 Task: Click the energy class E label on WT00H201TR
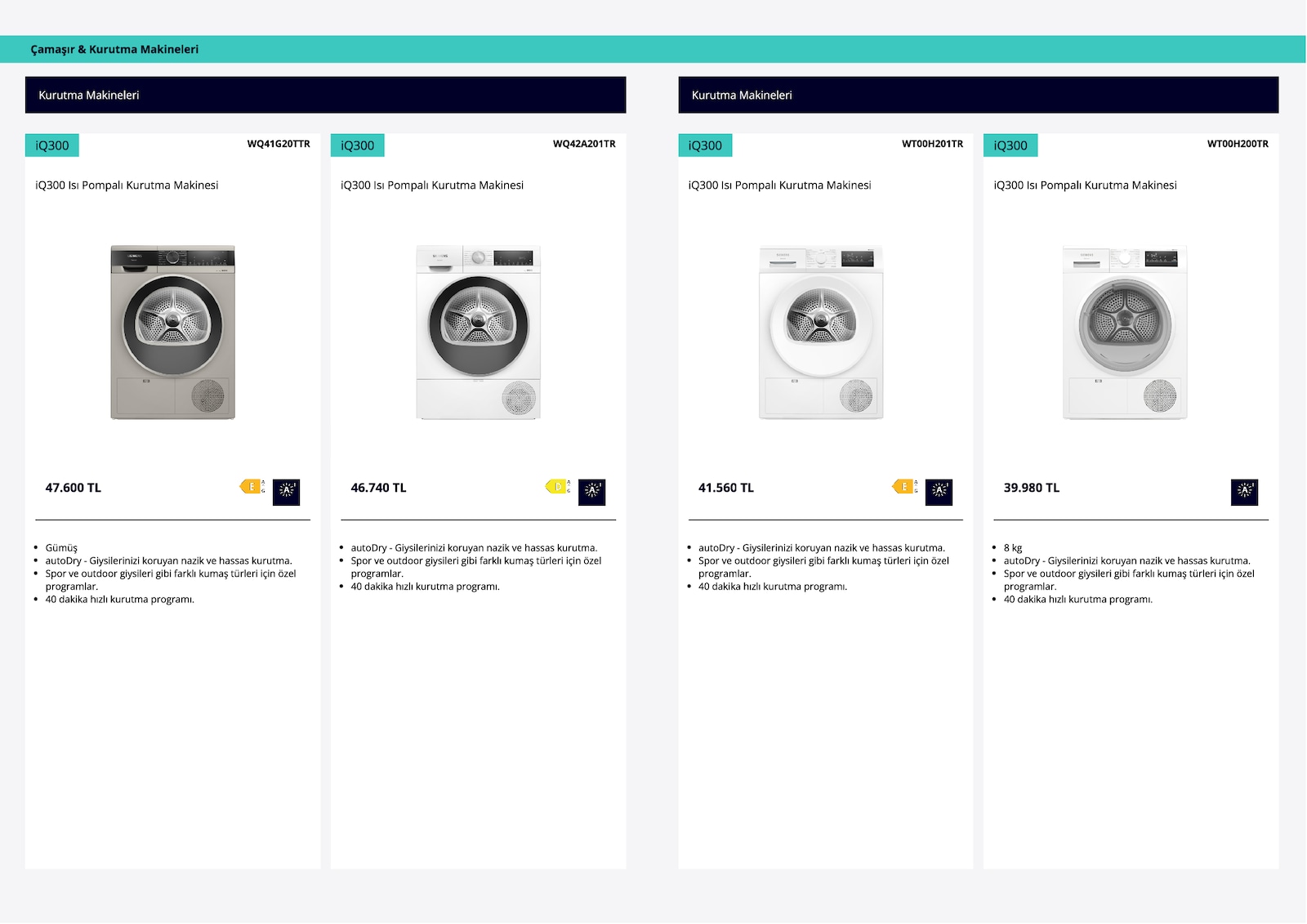coord(904,487)
